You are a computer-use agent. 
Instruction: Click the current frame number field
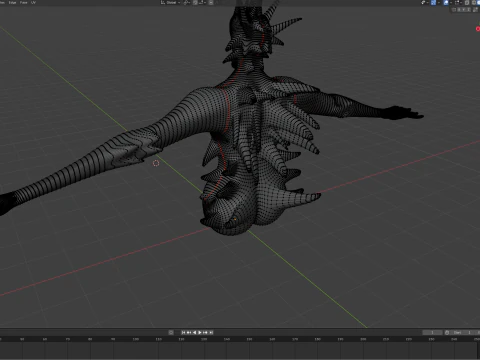pyautogui.click(x=432, y=332)
